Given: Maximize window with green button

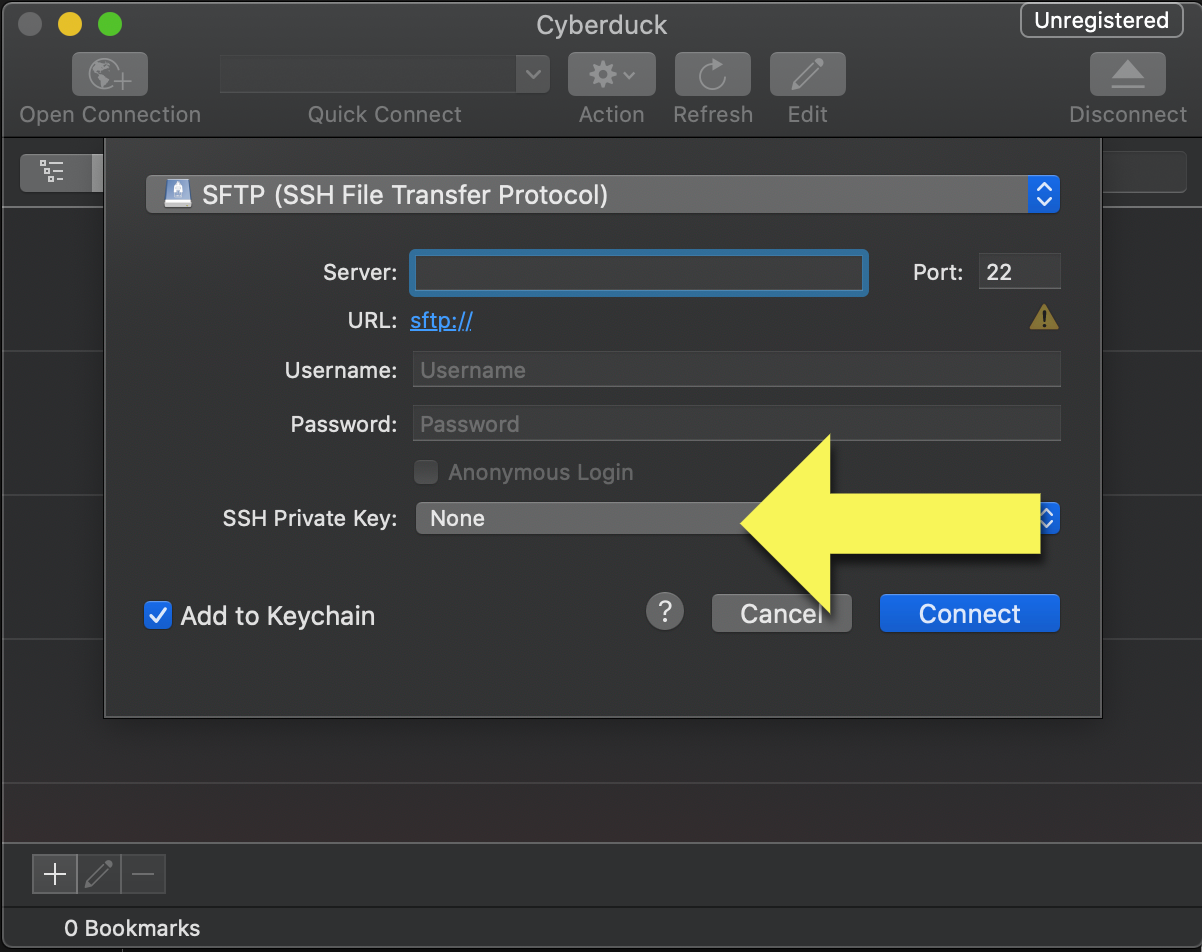Looking at the screenshot, I should pyautogui.click(x=110, y=24).
